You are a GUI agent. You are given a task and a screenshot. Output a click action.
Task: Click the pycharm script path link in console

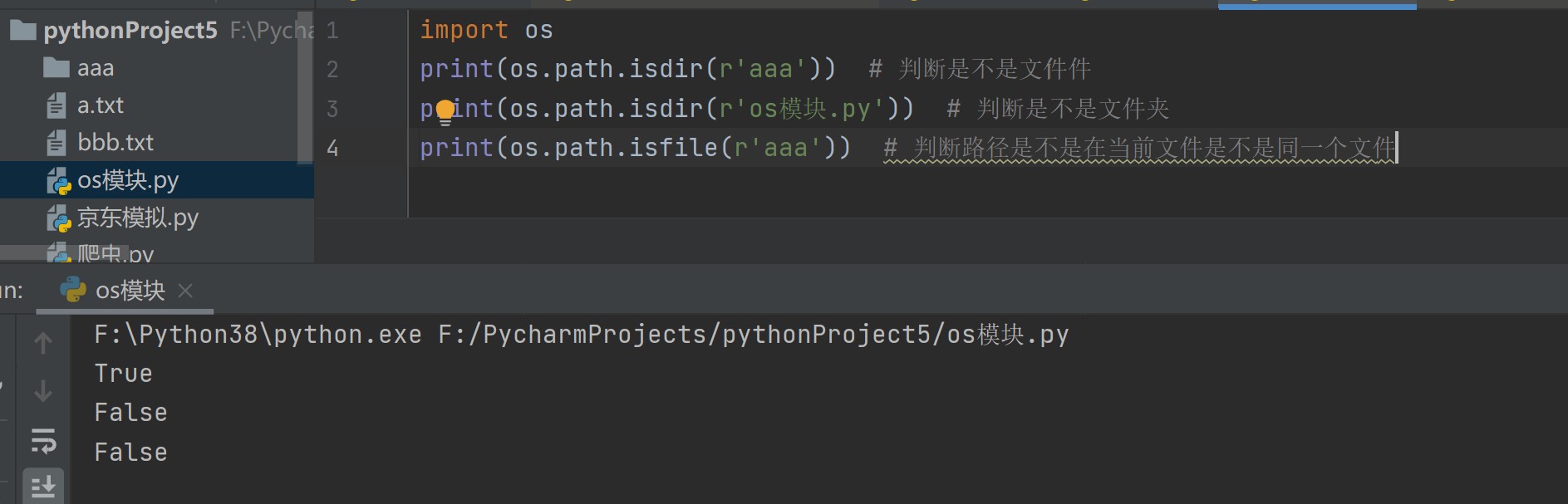coord(753,335)
